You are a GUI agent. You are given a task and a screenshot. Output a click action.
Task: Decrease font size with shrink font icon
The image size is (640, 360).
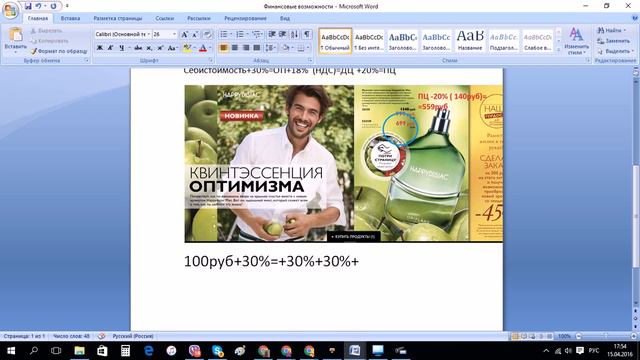(x=195, y=35)
